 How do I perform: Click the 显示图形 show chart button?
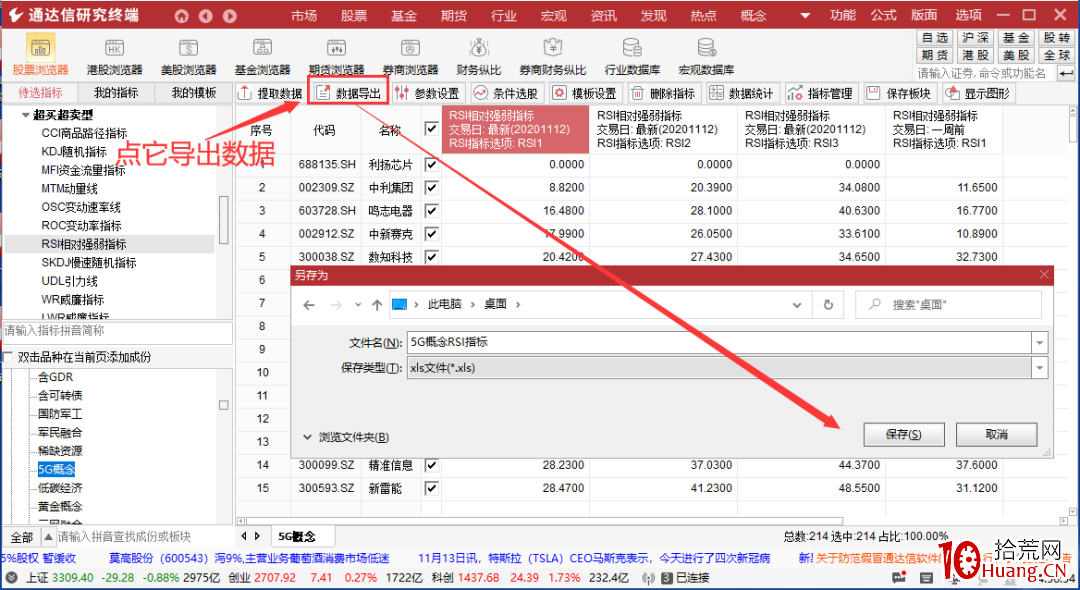(x=978, y=94)
